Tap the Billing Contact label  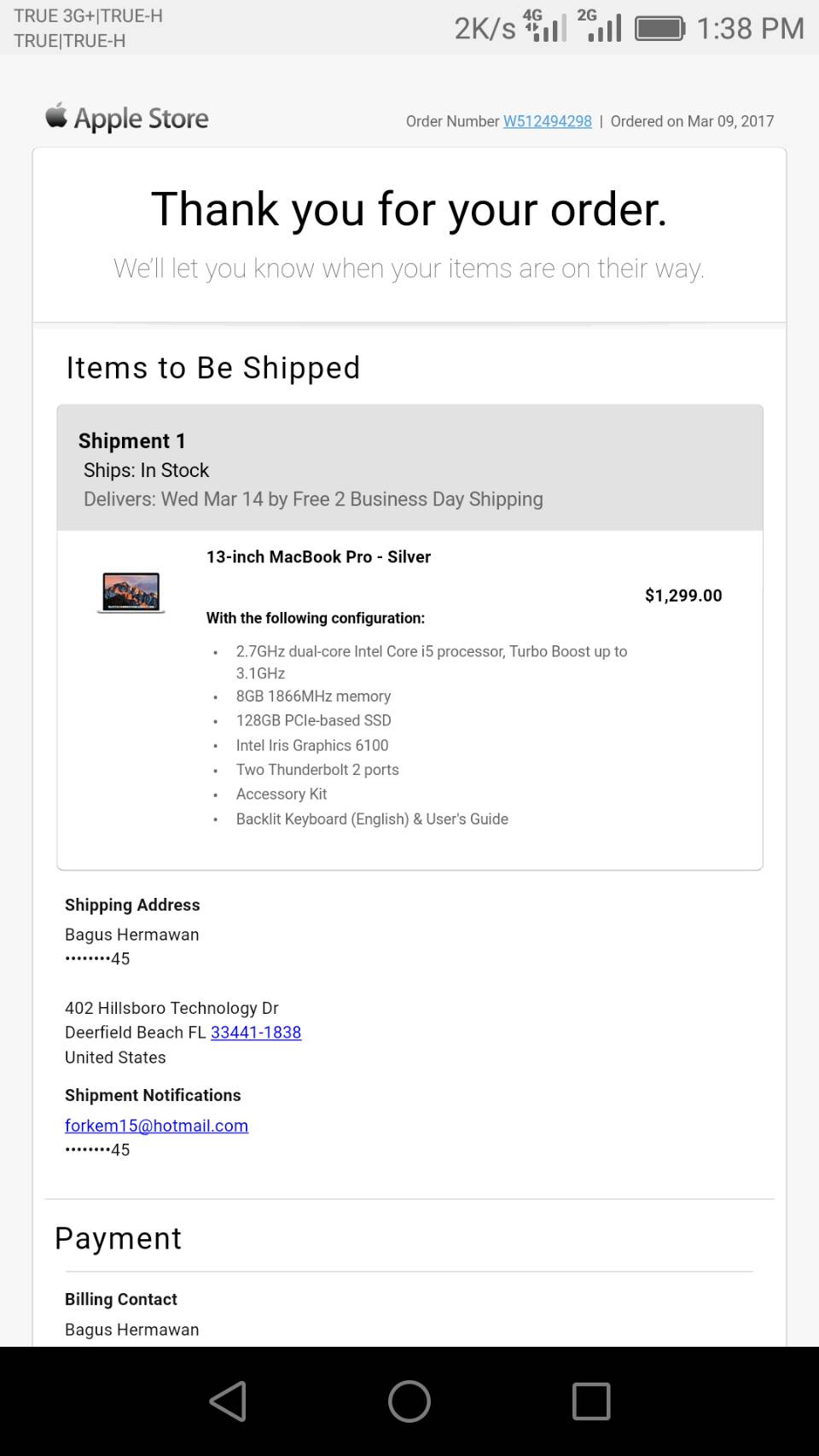click(x=121, y=1299)
